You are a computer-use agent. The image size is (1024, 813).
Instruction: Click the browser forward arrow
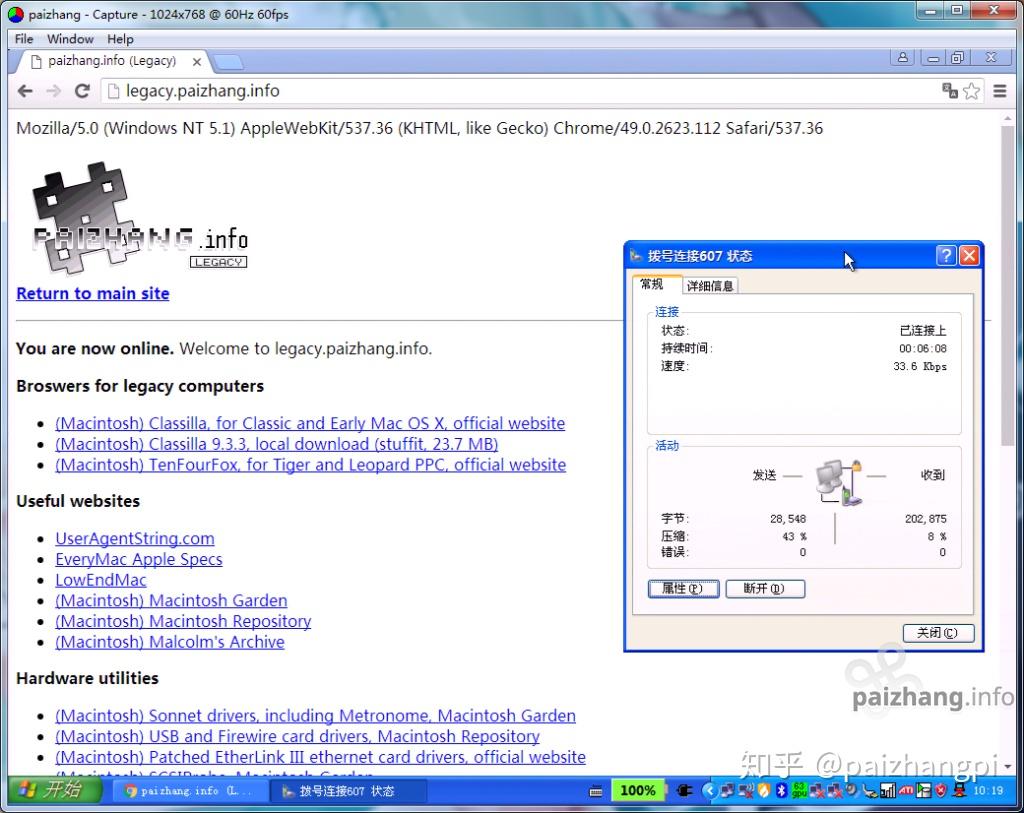[x=54, y=91]
